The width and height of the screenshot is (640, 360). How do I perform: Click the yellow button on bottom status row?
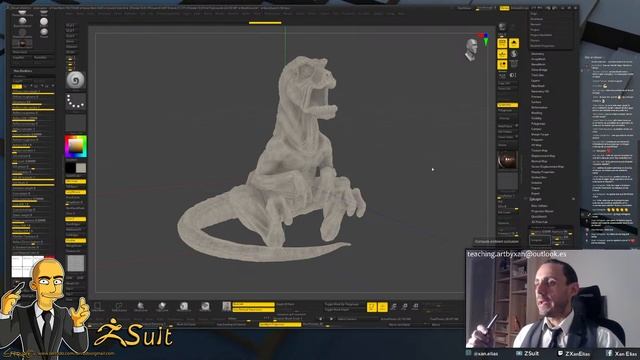coord(280,324)
